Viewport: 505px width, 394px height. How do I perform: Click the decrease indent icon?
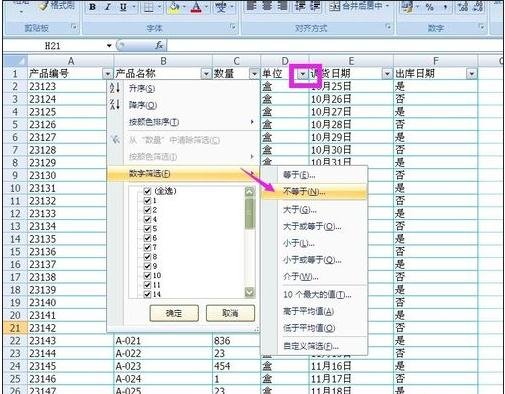click(x=300, y=6)
